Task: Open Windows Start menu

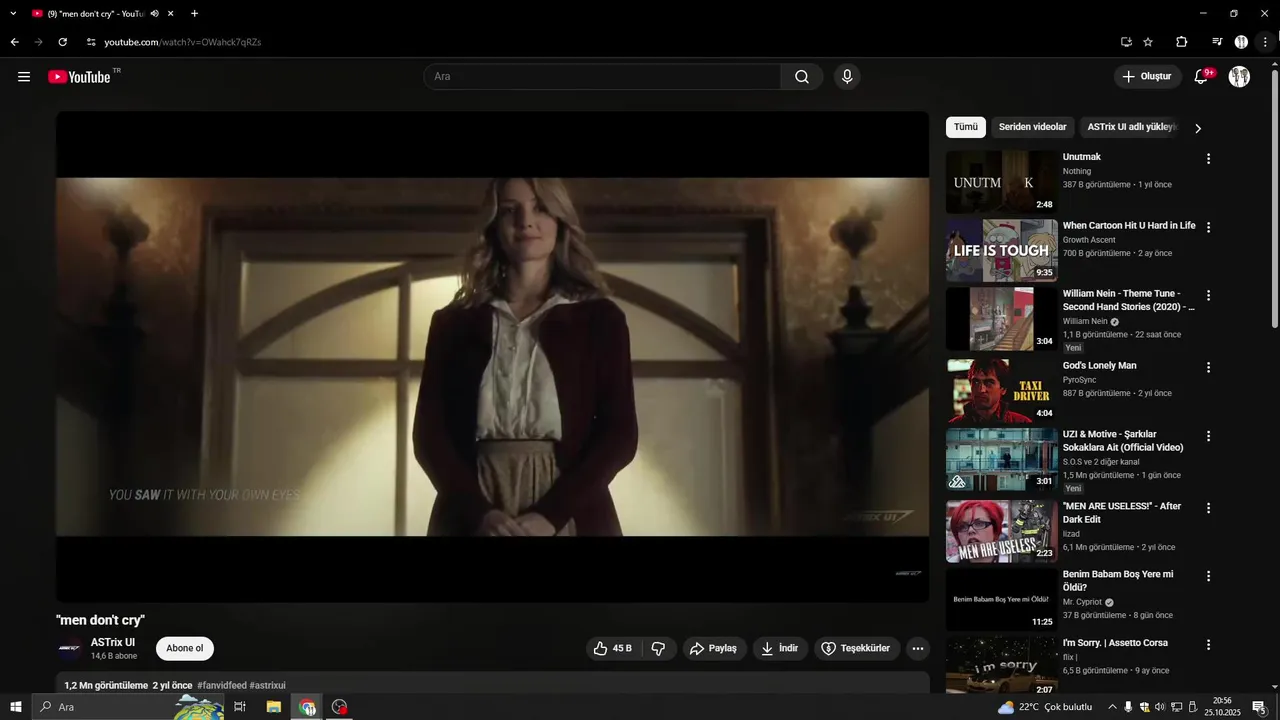Action: coord(14,707)
